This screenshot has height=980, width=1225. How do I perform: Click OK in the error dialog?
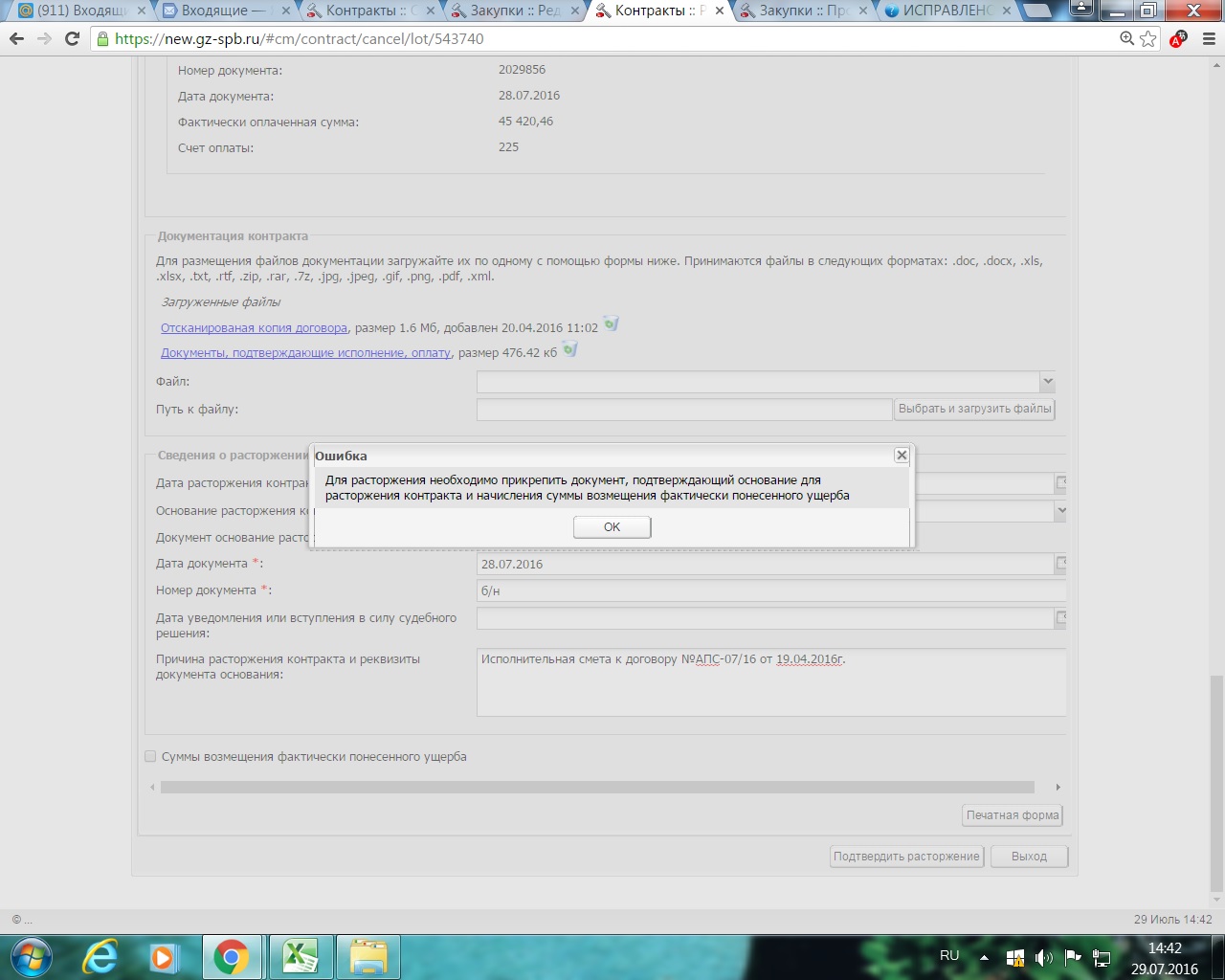pyautogui.click(x=612, y=527)
